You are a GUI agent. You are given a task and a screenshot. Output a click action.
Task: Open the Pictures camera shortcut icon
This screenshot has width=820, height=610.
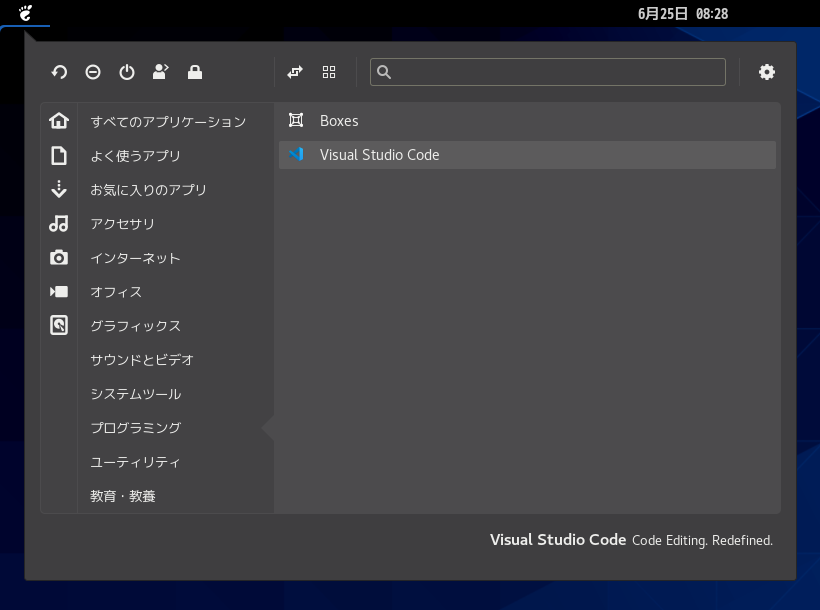(x=59, y=257)
